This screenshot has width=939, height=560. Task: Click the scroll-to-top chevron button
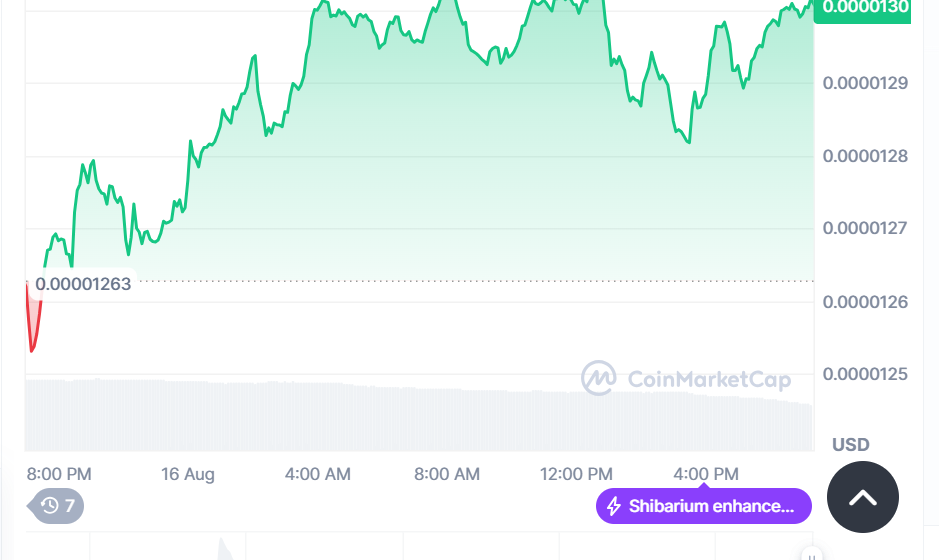(x=862, y=497)
